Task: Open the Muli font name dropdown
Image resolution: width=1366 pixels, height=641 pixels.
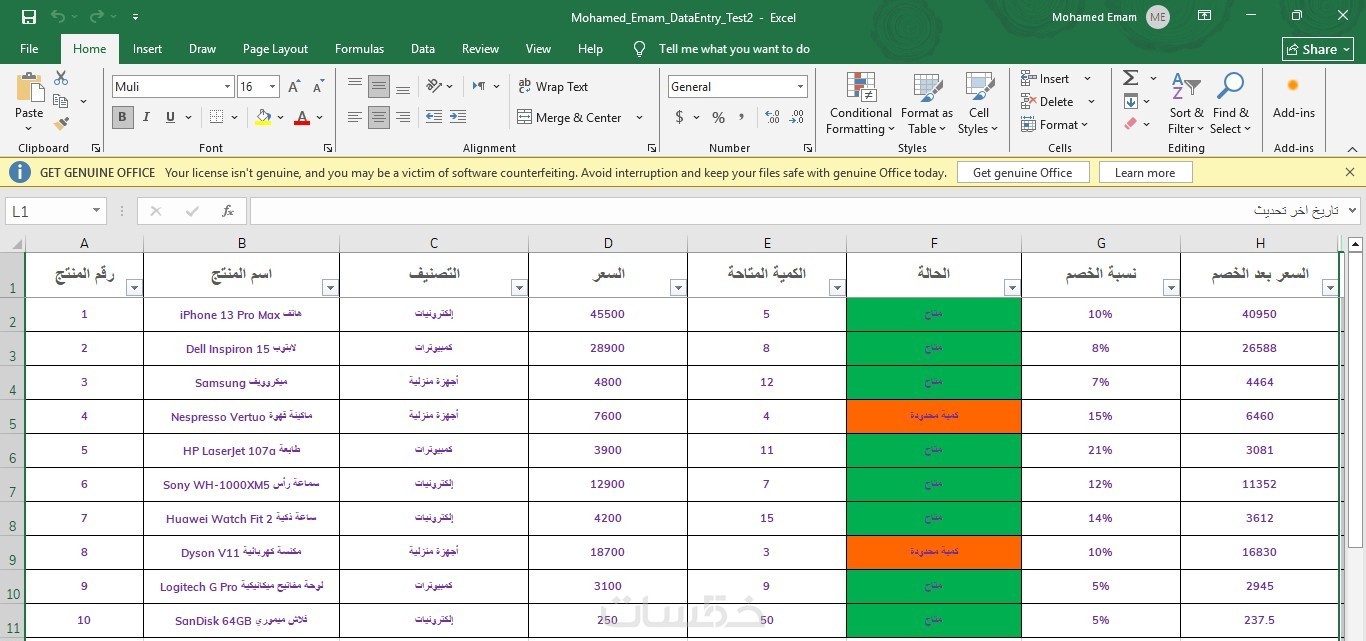Action: click(x=227, y=87)
